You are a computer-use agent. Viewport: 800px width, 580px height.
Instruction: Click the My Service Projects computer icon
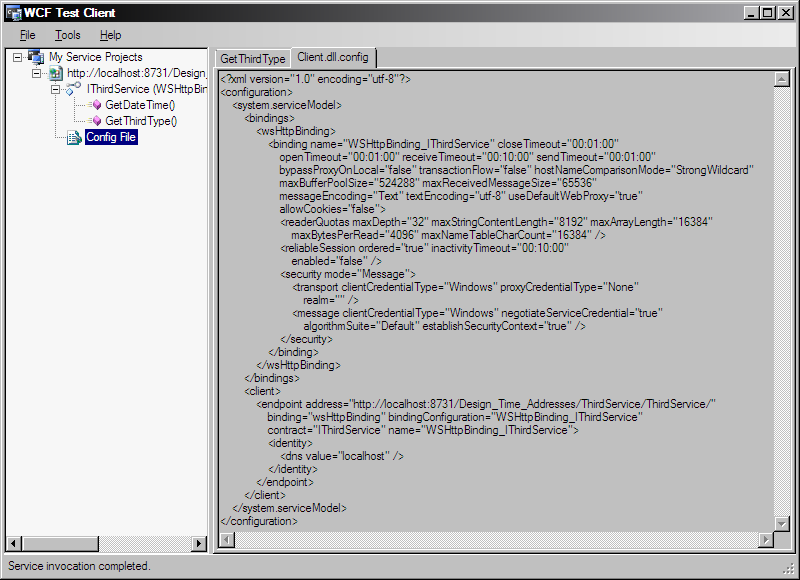(36, 57)
